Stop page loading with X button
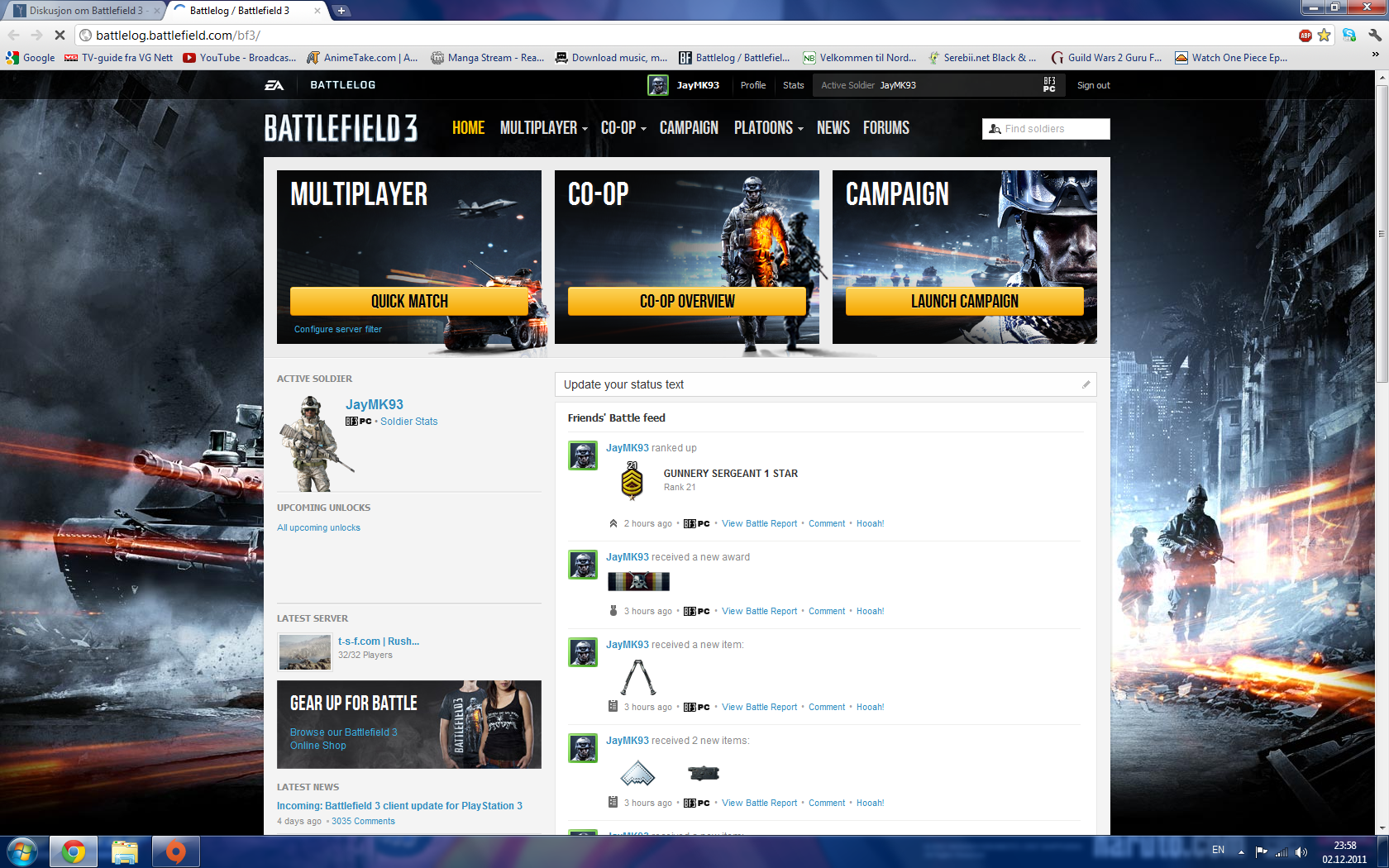 (x=60, y=35)
